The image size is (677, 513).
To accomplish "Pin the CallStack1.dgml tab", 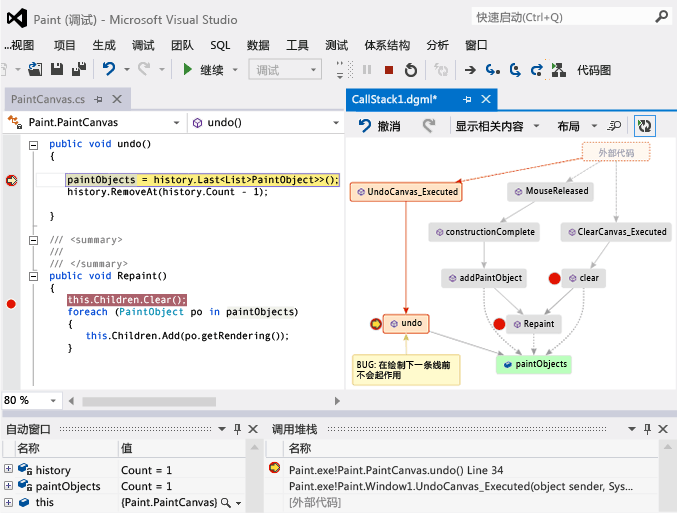I will point(466,100).
